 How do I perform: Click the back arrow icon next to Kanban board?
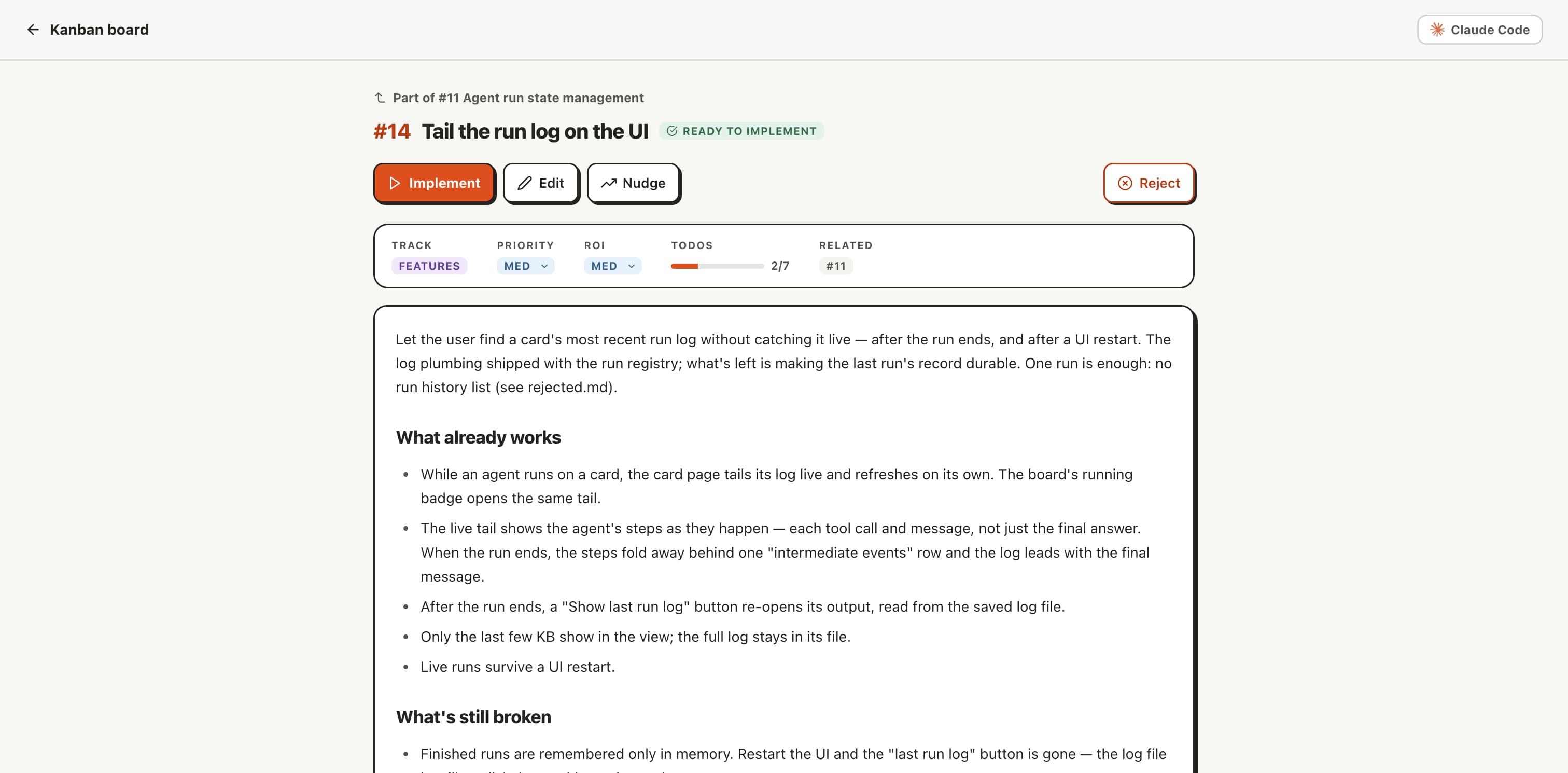coord(33,30)
